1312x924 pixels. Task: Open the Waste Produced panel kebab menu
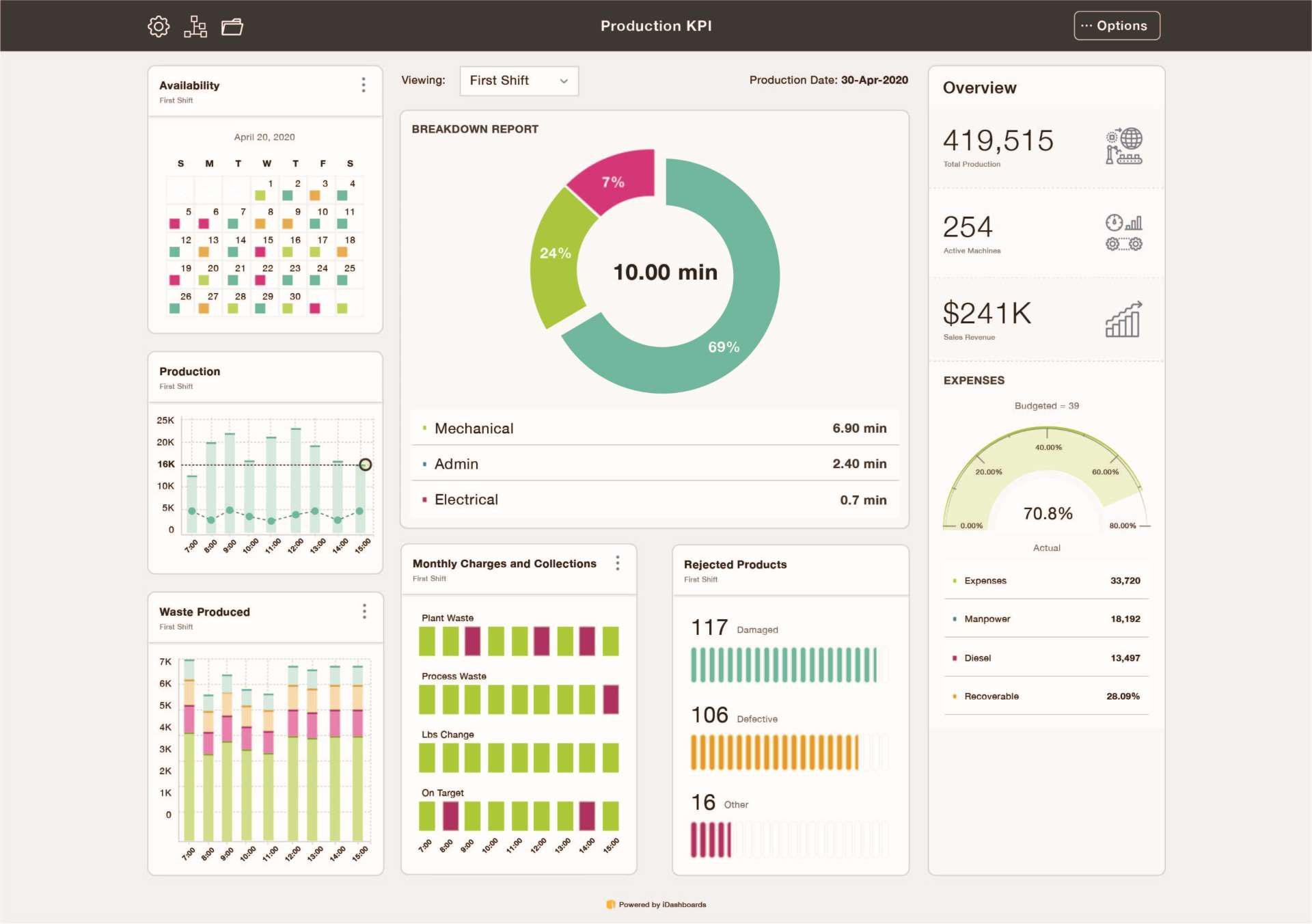tap(364, 611)
